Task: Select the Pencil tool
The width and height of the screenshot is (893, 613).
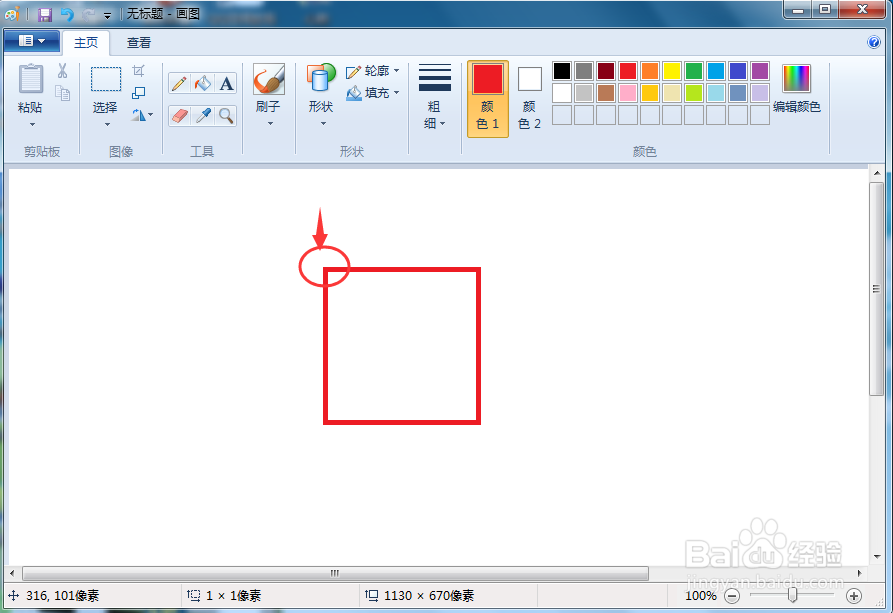Action: tap(179, 84)
